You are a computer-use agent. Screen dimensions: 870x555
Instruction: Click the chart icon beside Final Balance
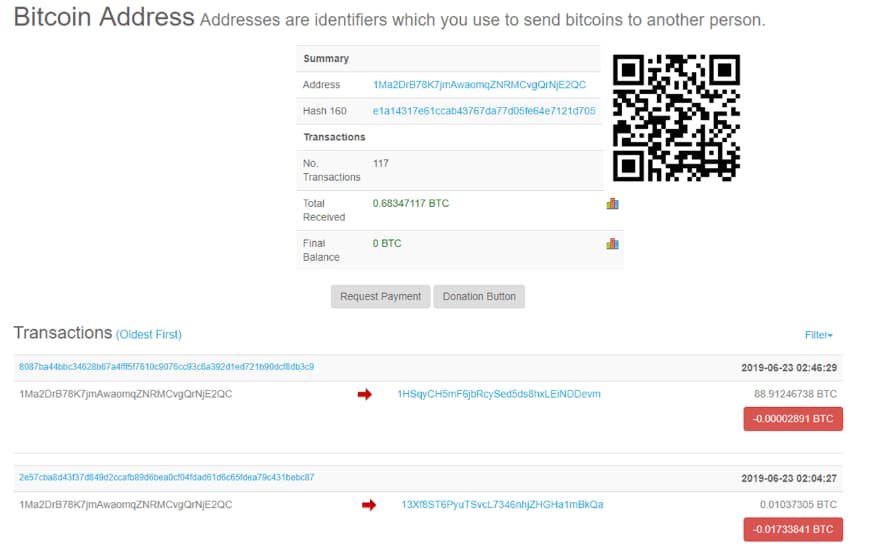pos(612,243)
